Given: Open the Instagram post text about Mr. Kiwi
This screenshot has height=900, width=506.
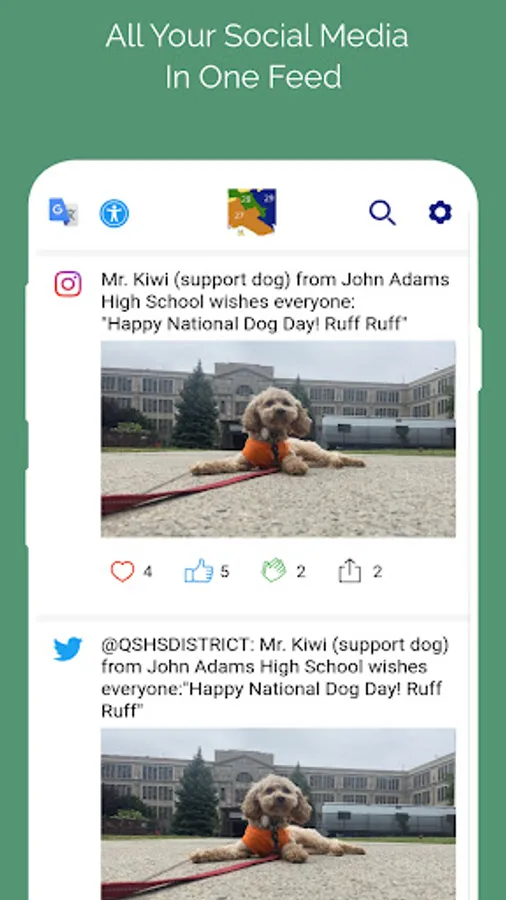Looking at the screenshot, I should 275,302.
